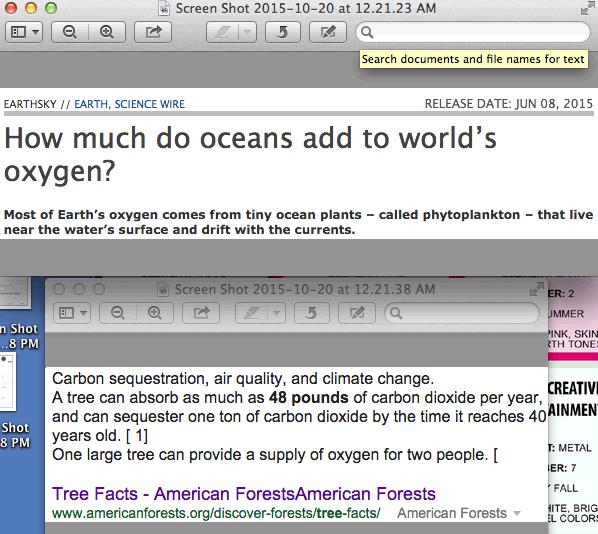This screenshot has width=598, height=534.
Task: Rotate button in the background 12.21.38 window
Action: 312,313
